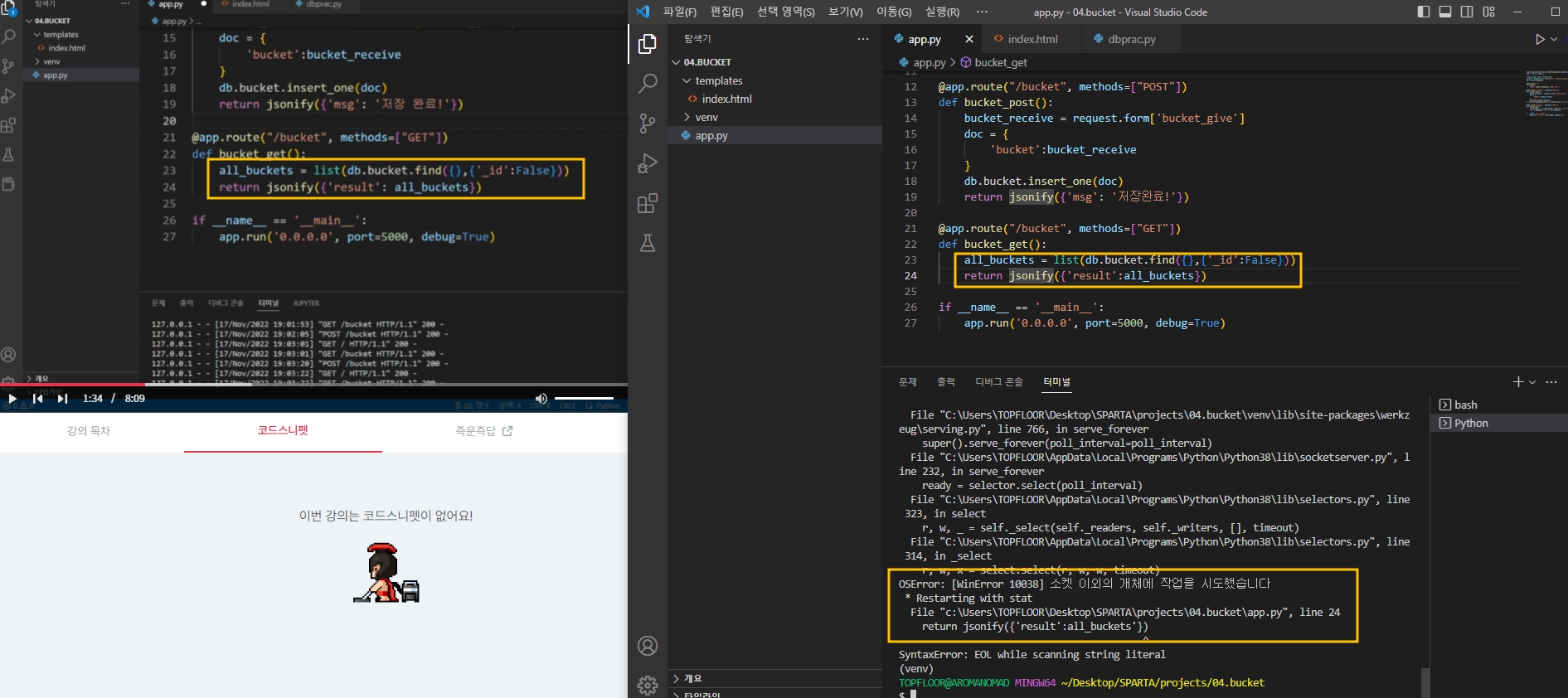This screenshot has width=1568, height=698.
Task: Skip to the previous lecture video
Action: (x=37, y=399)
